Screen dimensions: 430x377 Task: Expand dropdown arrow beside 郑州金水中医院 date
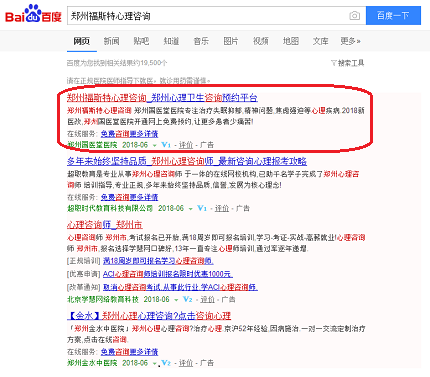click(154, 363)
